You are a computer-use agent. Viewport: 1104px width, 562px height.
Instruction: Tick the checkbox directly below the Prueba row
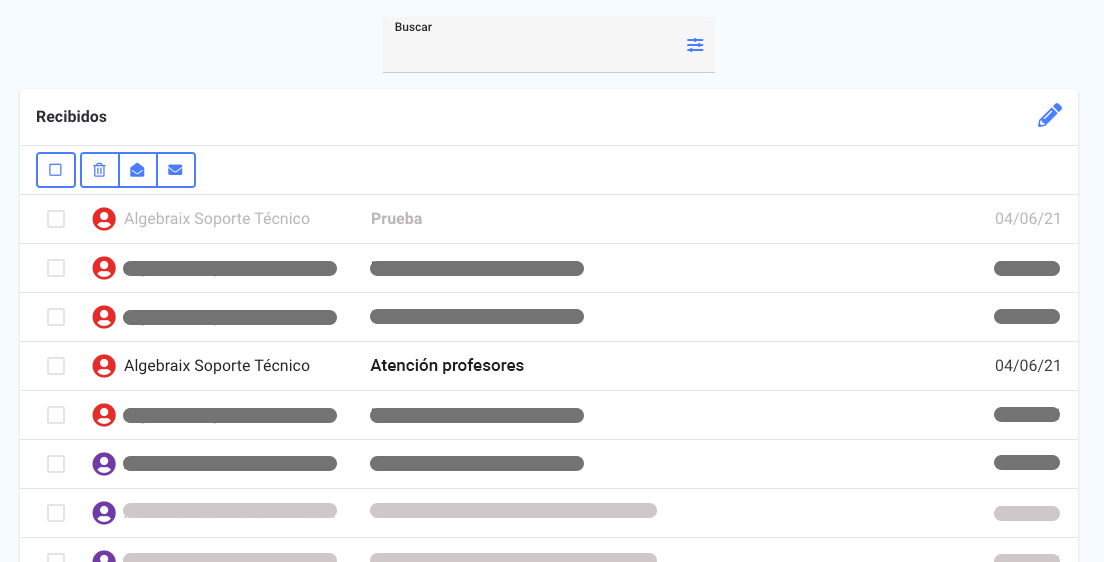(x=56, y=268)
